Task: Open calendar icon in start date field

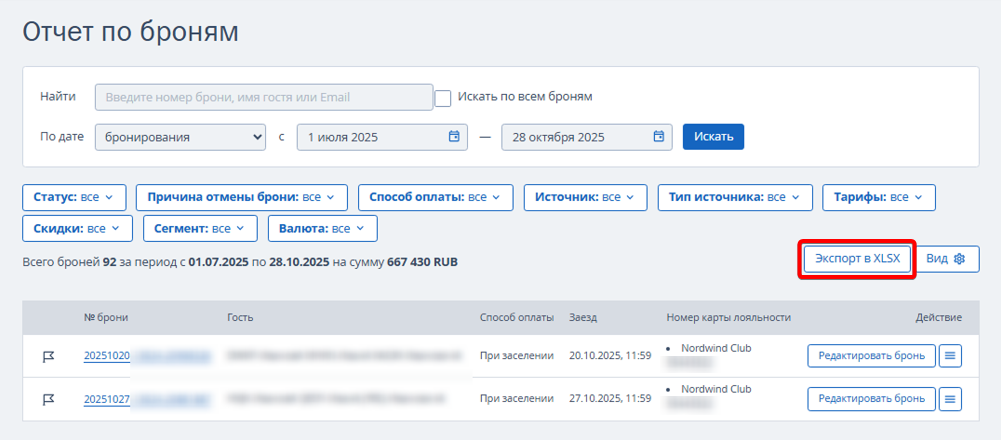Action: [454, 136]
